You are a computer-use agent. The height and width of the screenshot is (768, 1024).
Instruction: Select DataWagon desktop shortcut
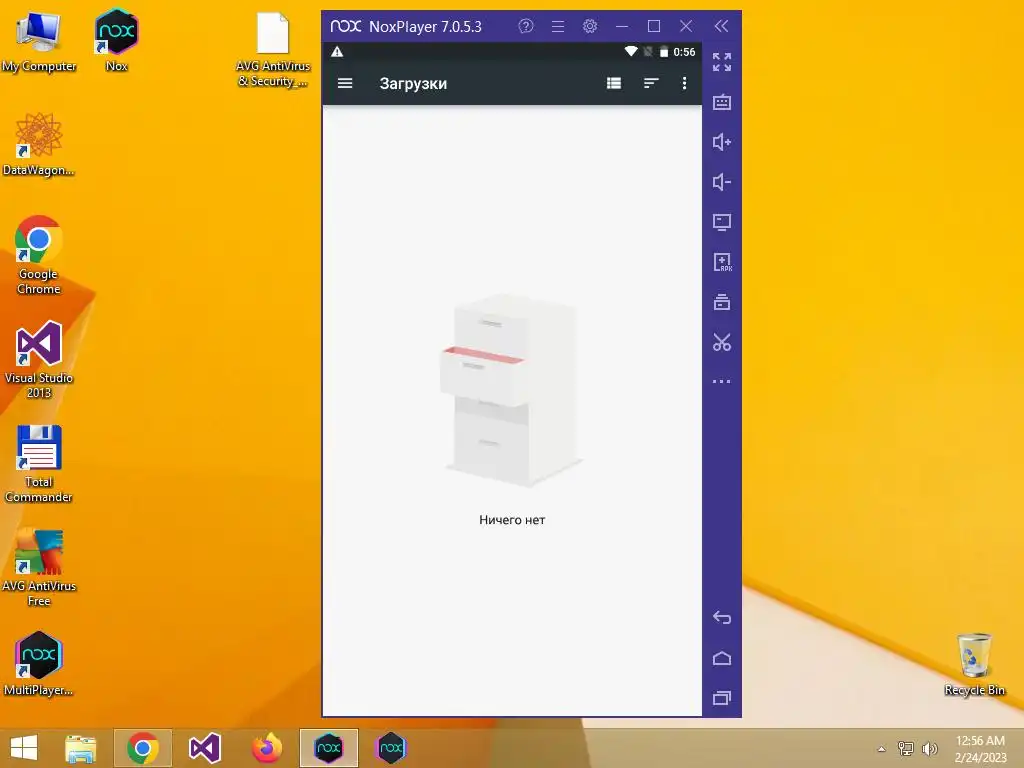click(39, 145)
